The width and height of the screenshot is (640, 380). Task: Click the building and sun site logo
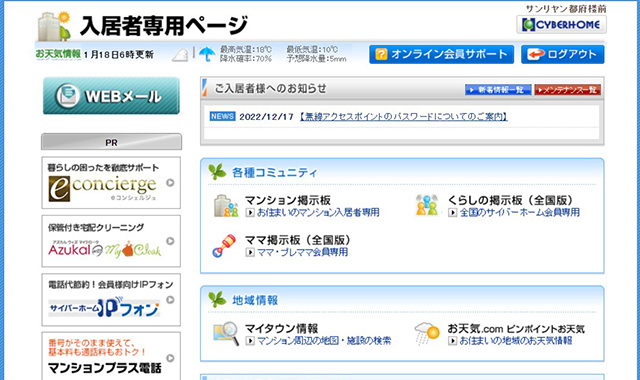54,26
